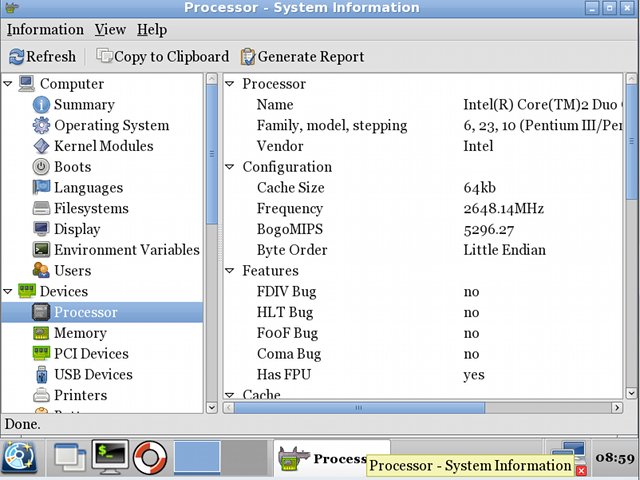Toggle the Cache section expander

point(229,395)
